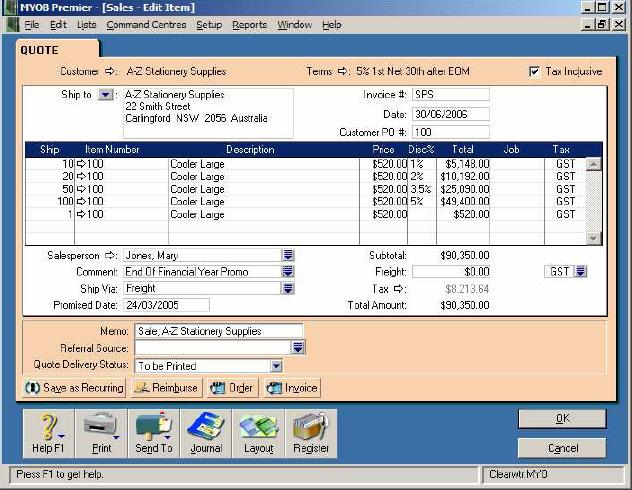This screenshot has width=632, height=490.
Task: Click GST tax cell in $25,090.00 row
Action: (565, 189)
